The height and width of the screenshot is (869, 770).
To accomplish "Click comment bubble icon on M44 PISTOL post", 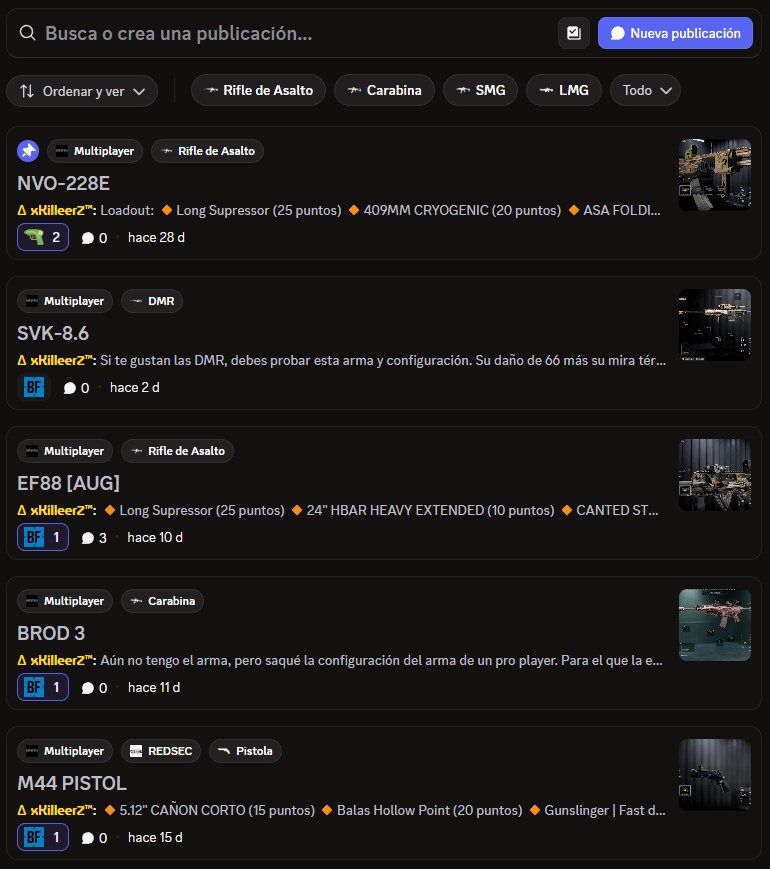I will coord(88,839).
